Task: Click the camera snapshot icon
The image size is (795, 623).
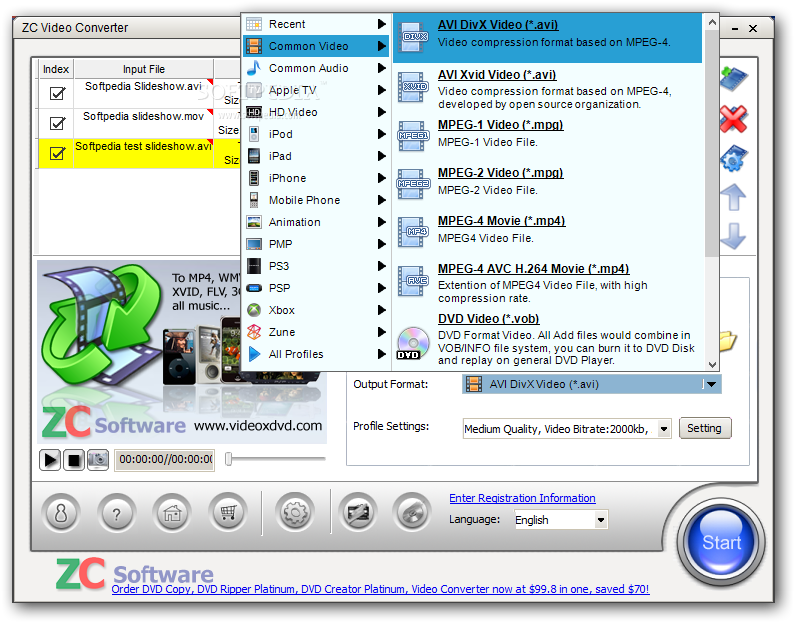Action: pyautogui.click(x=98, y=460)
